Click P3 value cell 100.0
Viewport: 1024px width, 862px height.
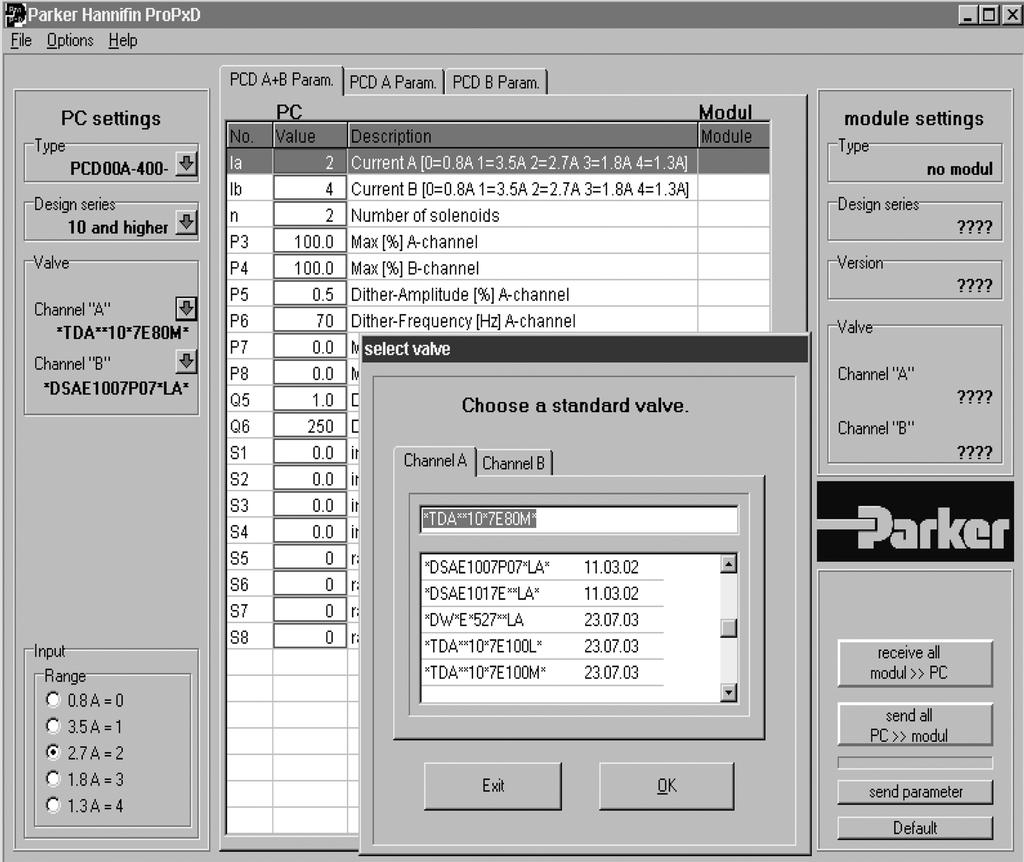(310, 242)
